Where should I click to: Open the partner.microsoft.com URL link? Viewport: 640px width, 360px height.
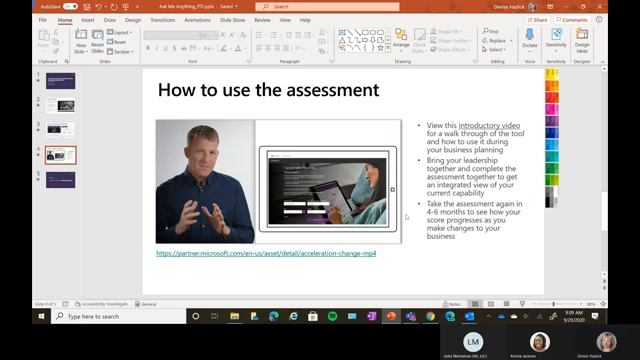click(266, 253)
